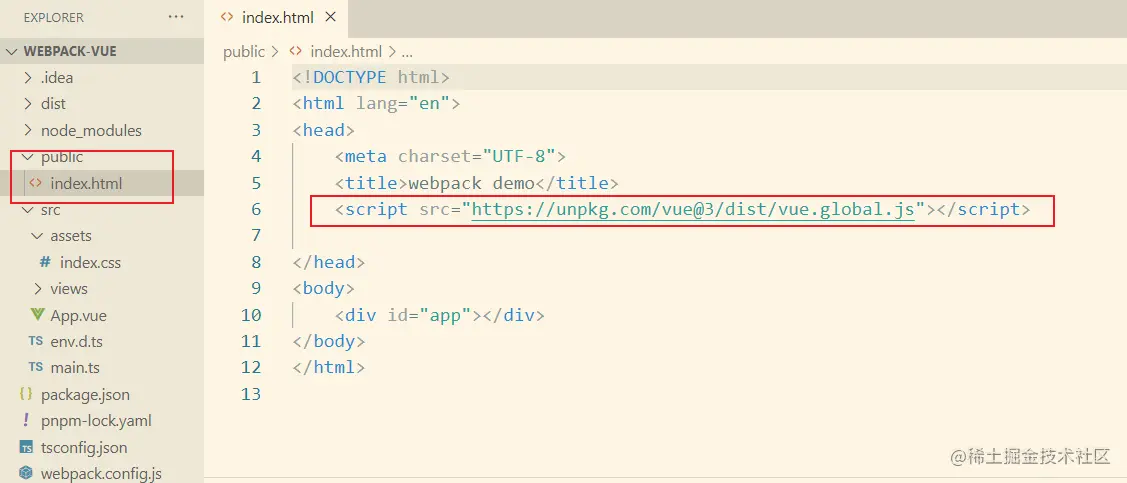Click the closing </body> tag
1127x483 pixels.
(329, 341)
